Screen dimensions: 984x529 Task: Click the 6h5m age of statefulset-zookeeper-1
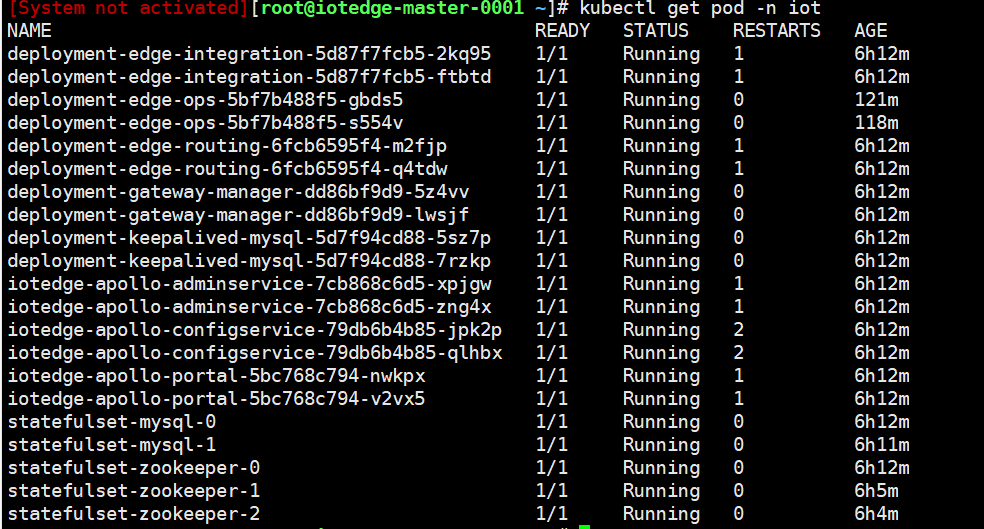tap(876, 491)
